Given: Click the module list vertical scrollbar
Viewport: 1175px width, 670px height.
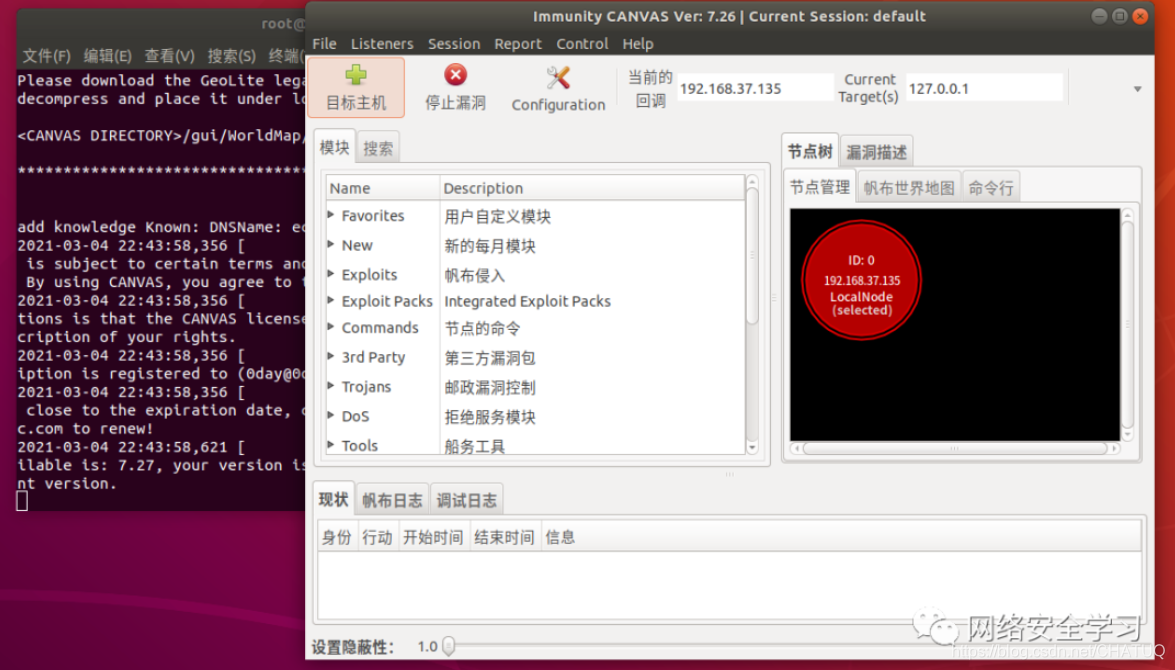Looking at the screenshot, I should 752,256.
